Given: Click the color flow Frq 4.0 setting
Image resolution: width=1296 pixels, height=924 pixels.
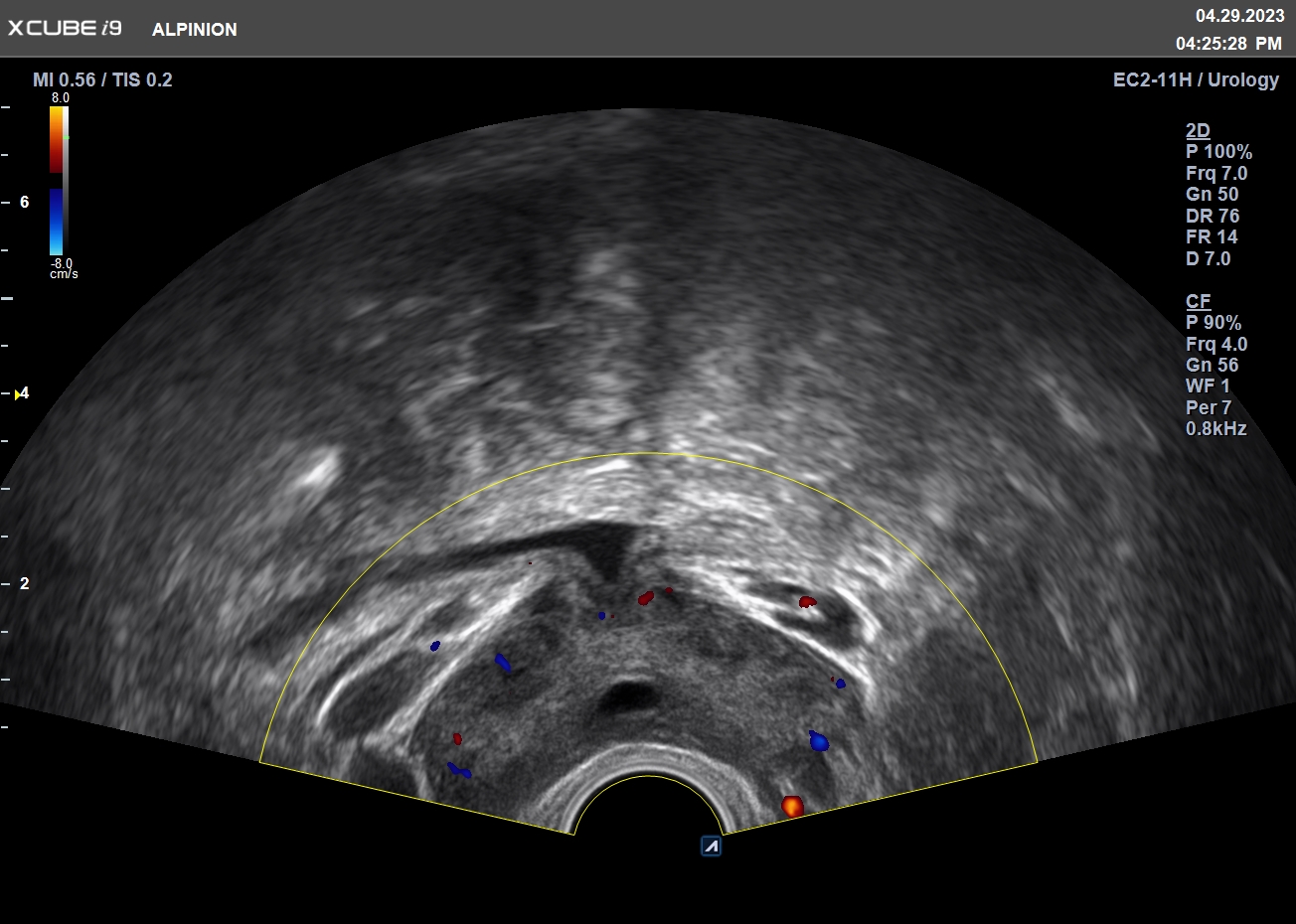Looking at the screenshot, I should (1215, 345).
